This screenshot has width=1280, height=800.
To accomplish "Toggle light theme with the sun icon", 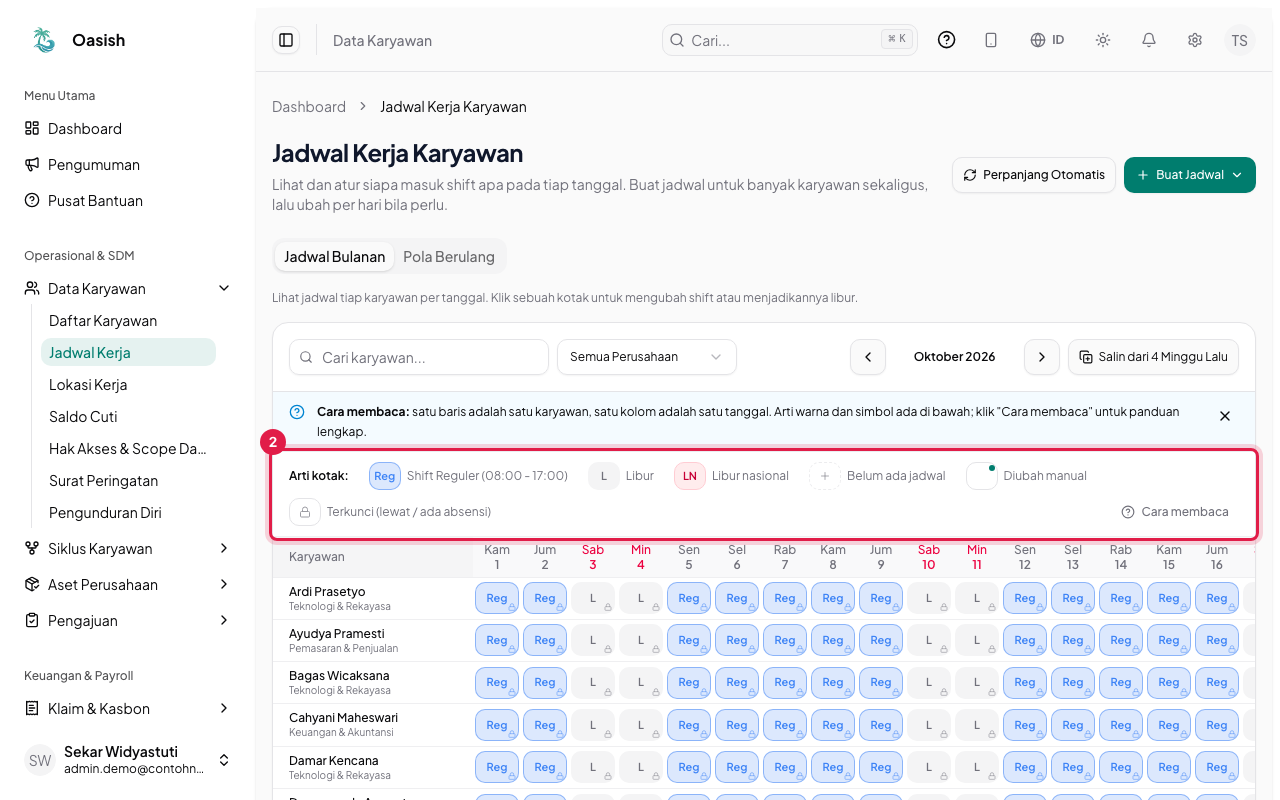I will point(1103,40).
